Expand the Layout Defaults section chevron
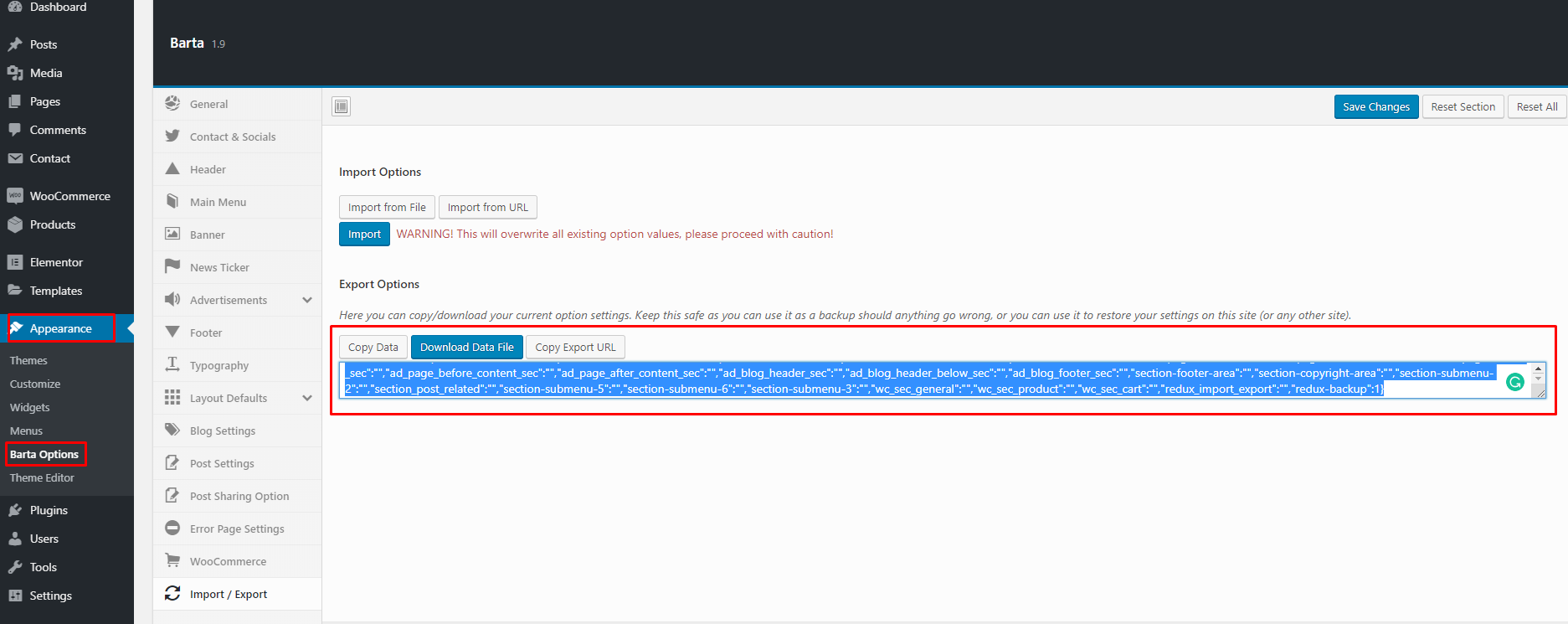This screenshot has height=624, width=1568. click(307, 398)
